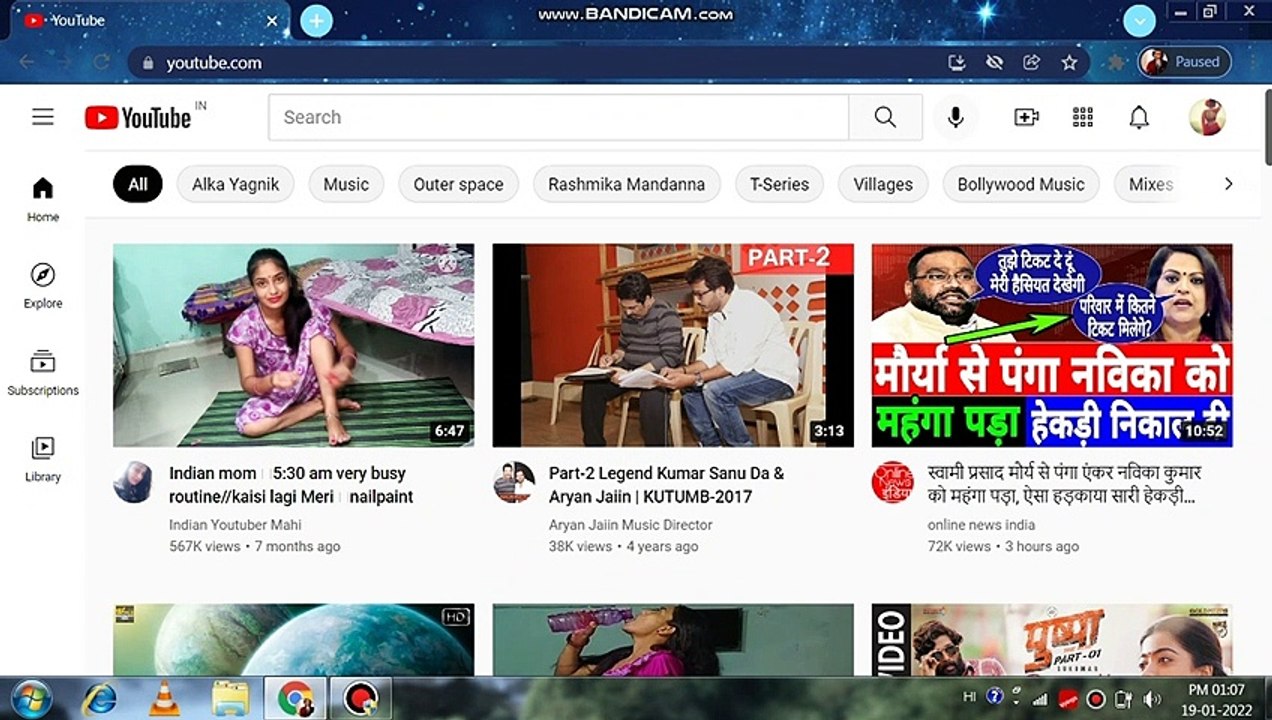The width and height of the screenshot is (1272, 720).
Task: Select the Villages filter chip
Action: 883,184
